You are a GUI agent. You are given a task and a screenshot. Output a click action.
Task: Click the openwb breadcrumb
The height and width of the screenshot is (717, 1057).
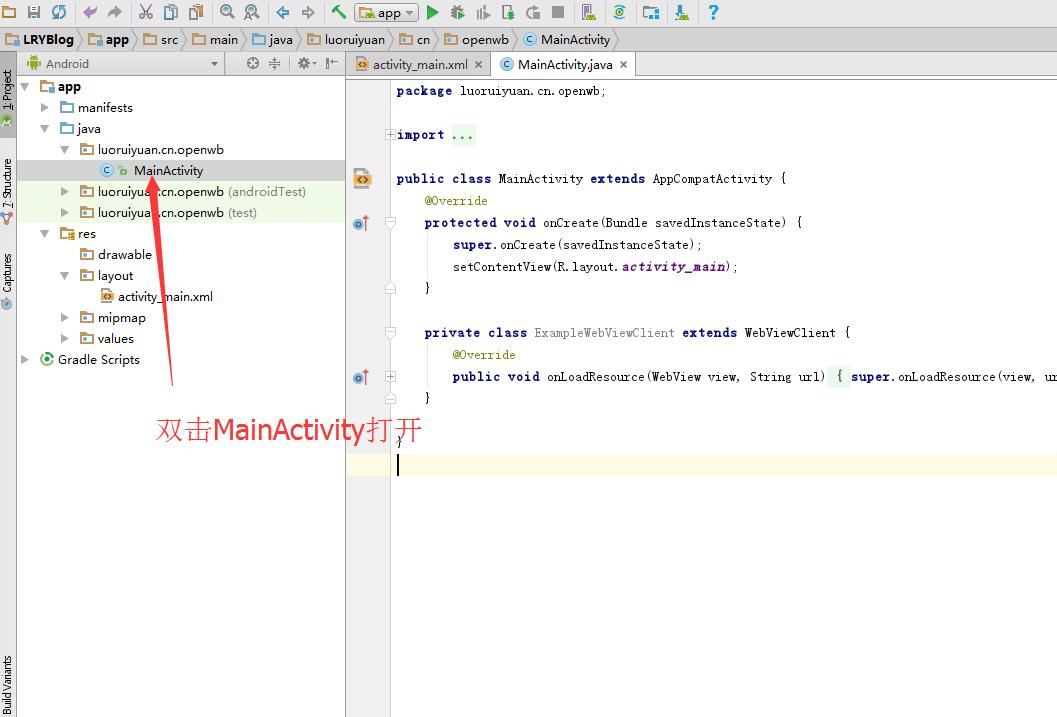tap(477, 40)
